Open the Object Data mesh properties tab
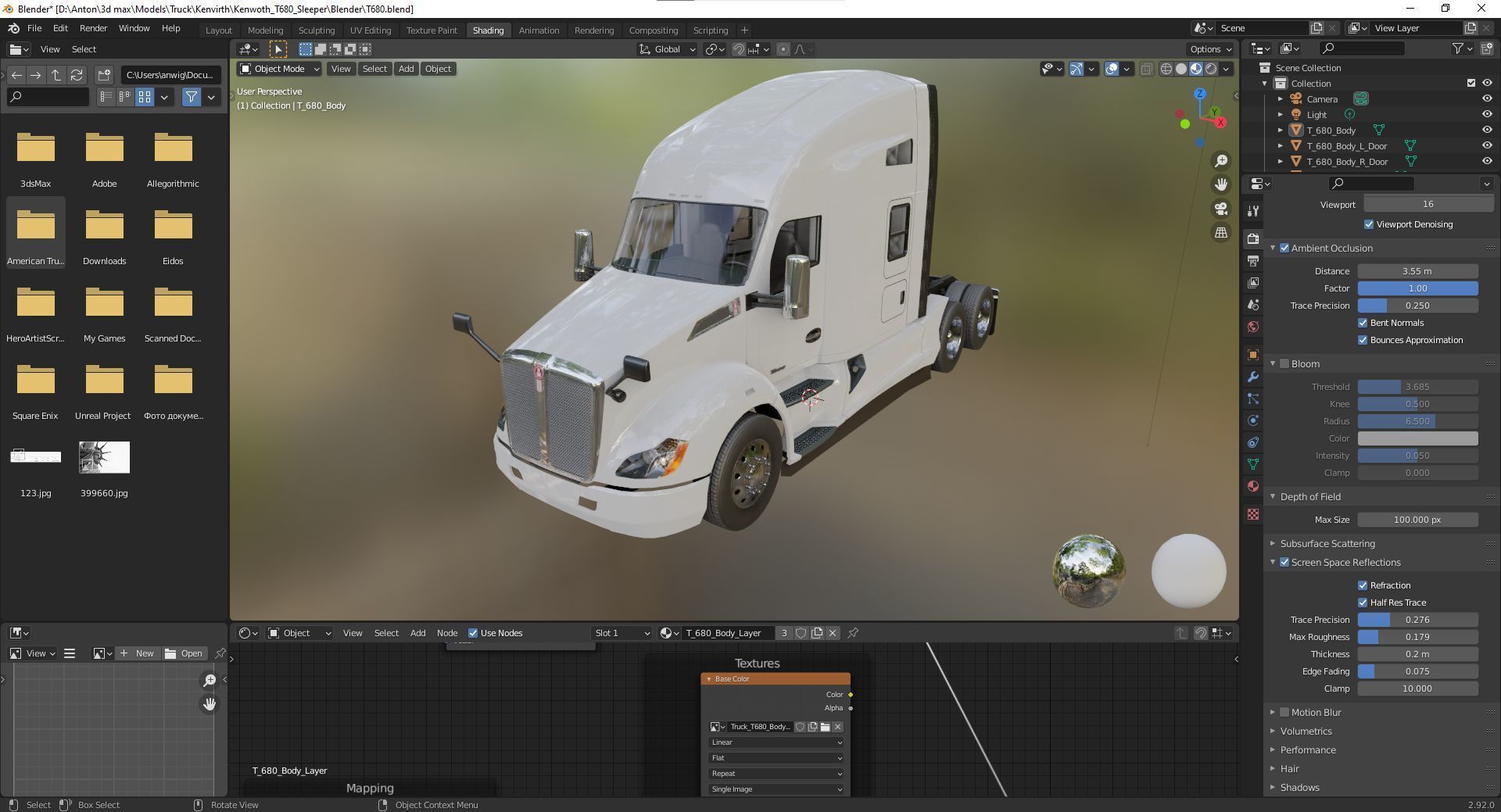Screen dimensions: 1501x812 tap(1253, 464)
